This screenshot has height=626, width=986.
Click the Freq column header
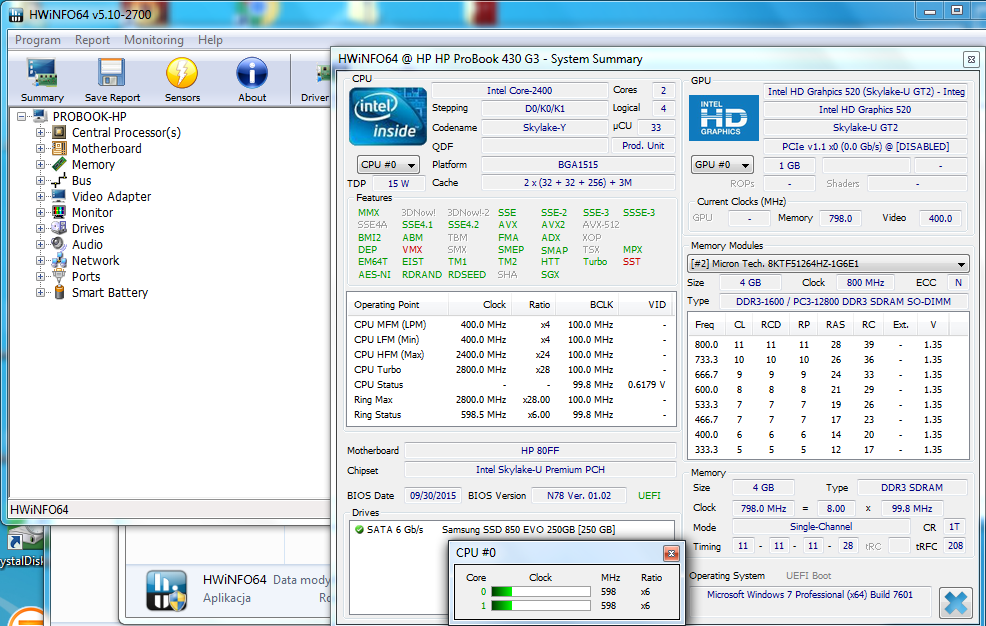click(705, 325)
